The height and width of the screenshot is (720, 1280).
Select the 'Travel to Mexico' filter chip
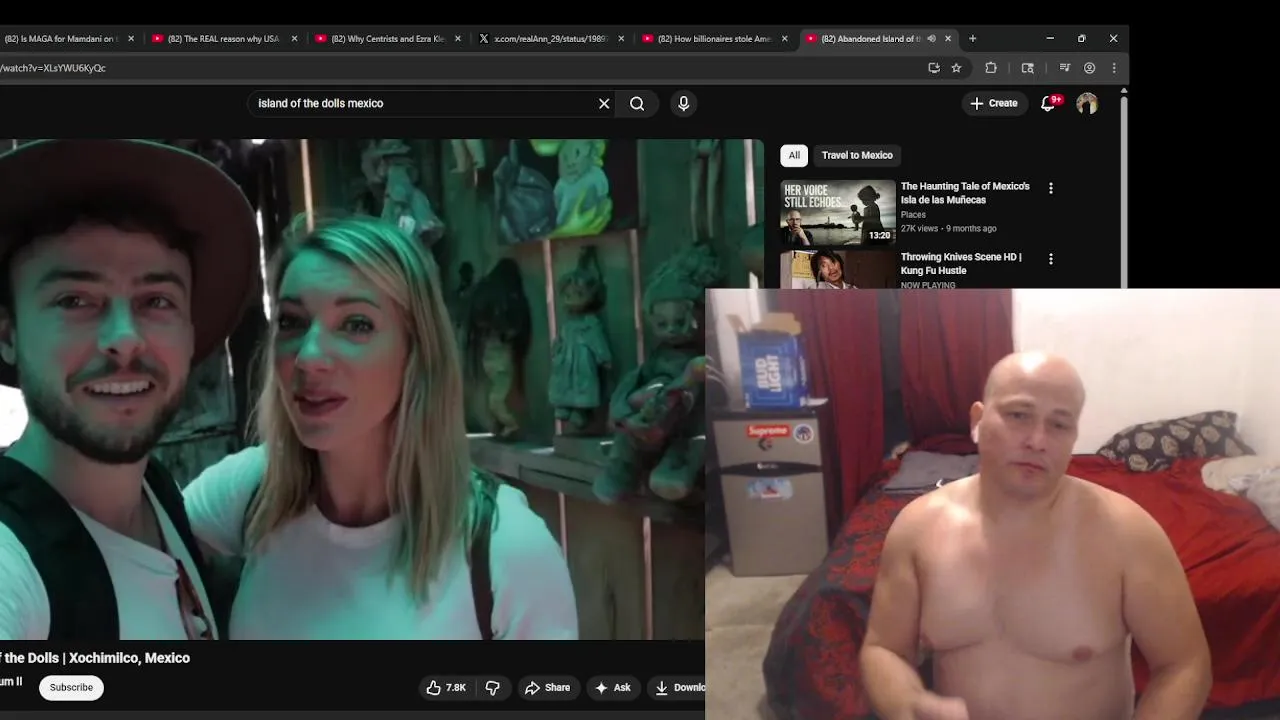[x=857, y=155]
